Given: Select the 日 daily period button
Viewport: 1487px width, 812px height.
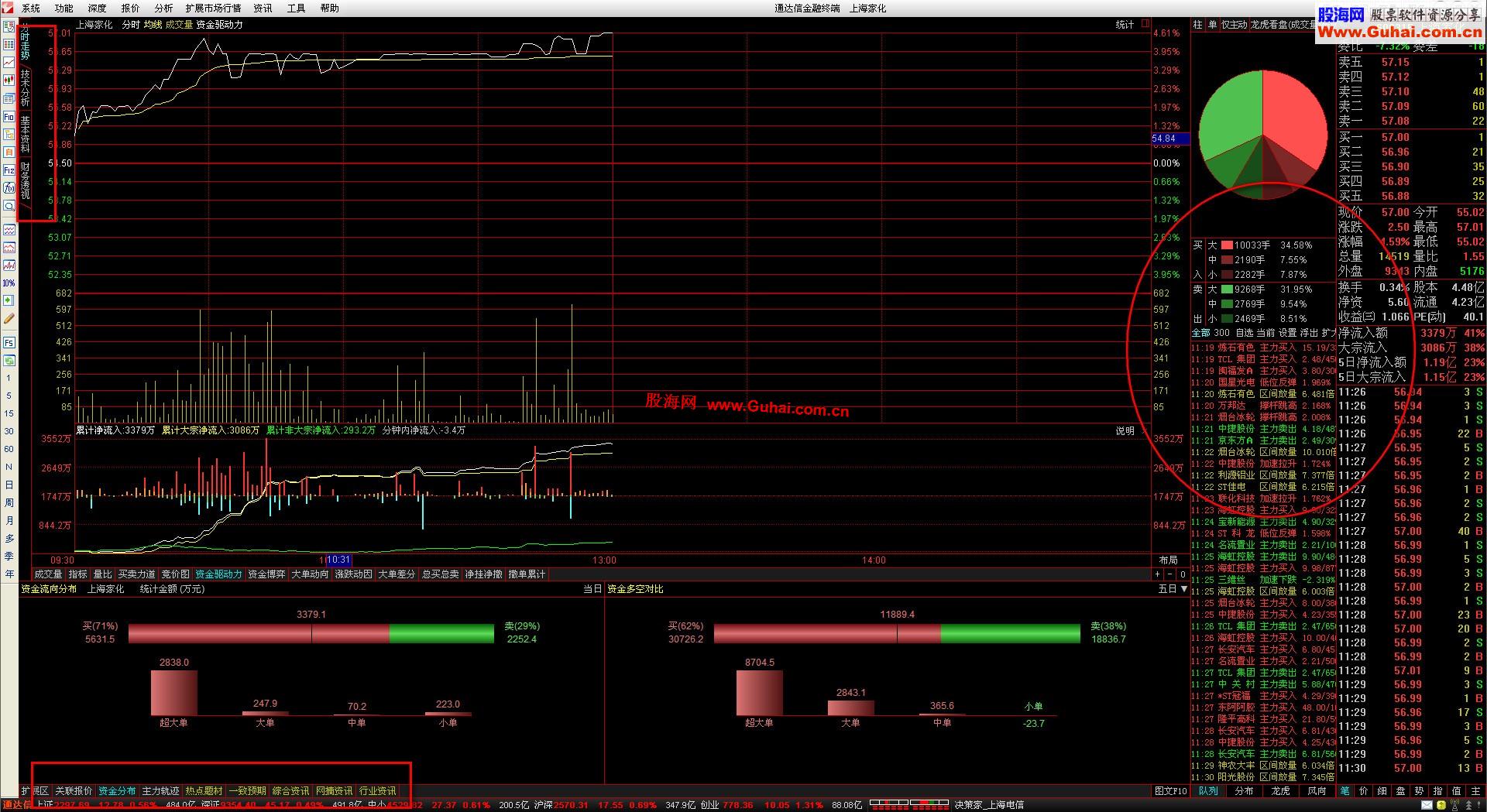Looking at the screenshot, I should click(9, 485).
